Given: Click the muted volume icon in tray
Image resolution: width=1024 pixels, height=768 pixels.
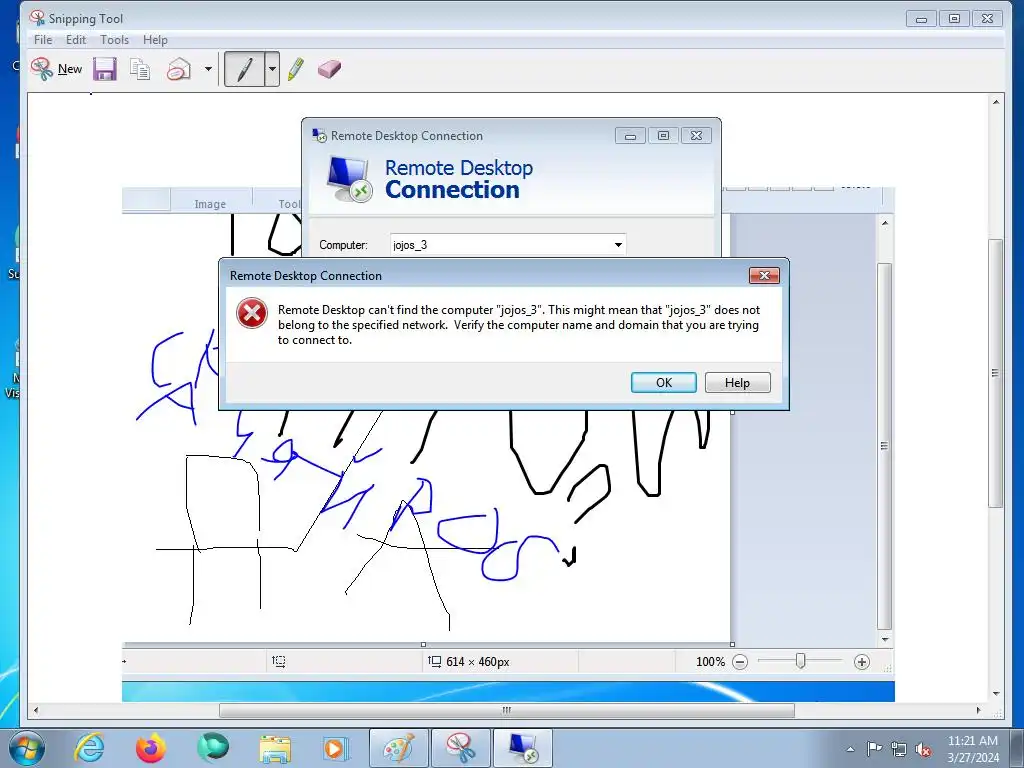Looking at the screenshot, I should point(923,750).
